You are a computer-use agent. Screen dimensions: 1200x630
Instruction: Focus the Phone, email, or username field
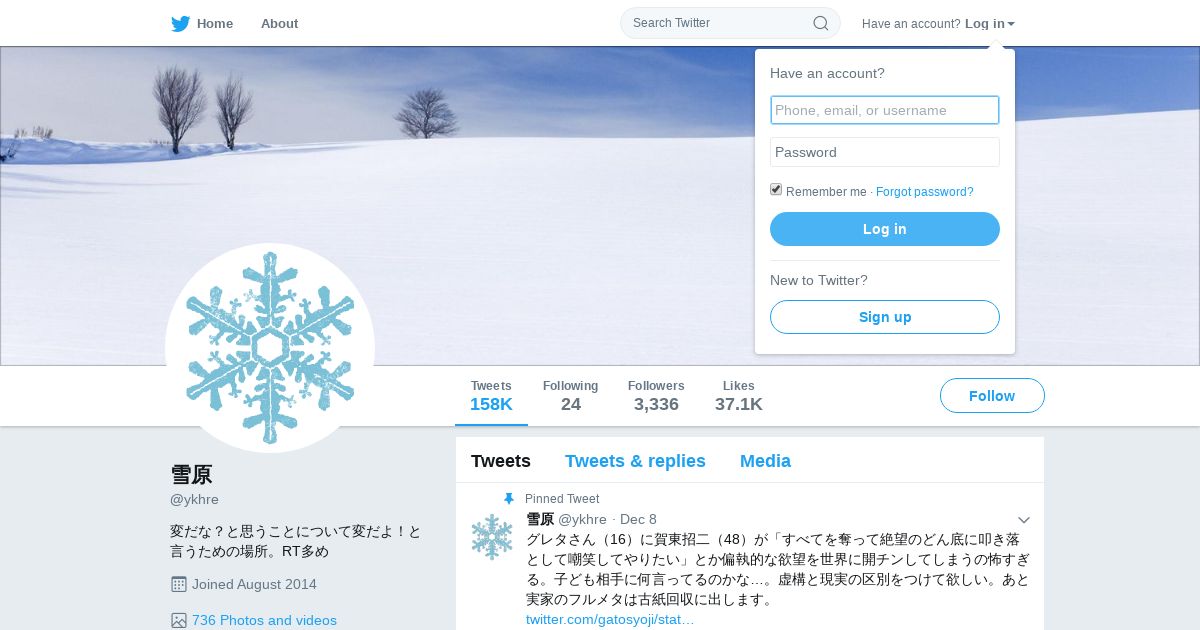[x=885, y=110]
